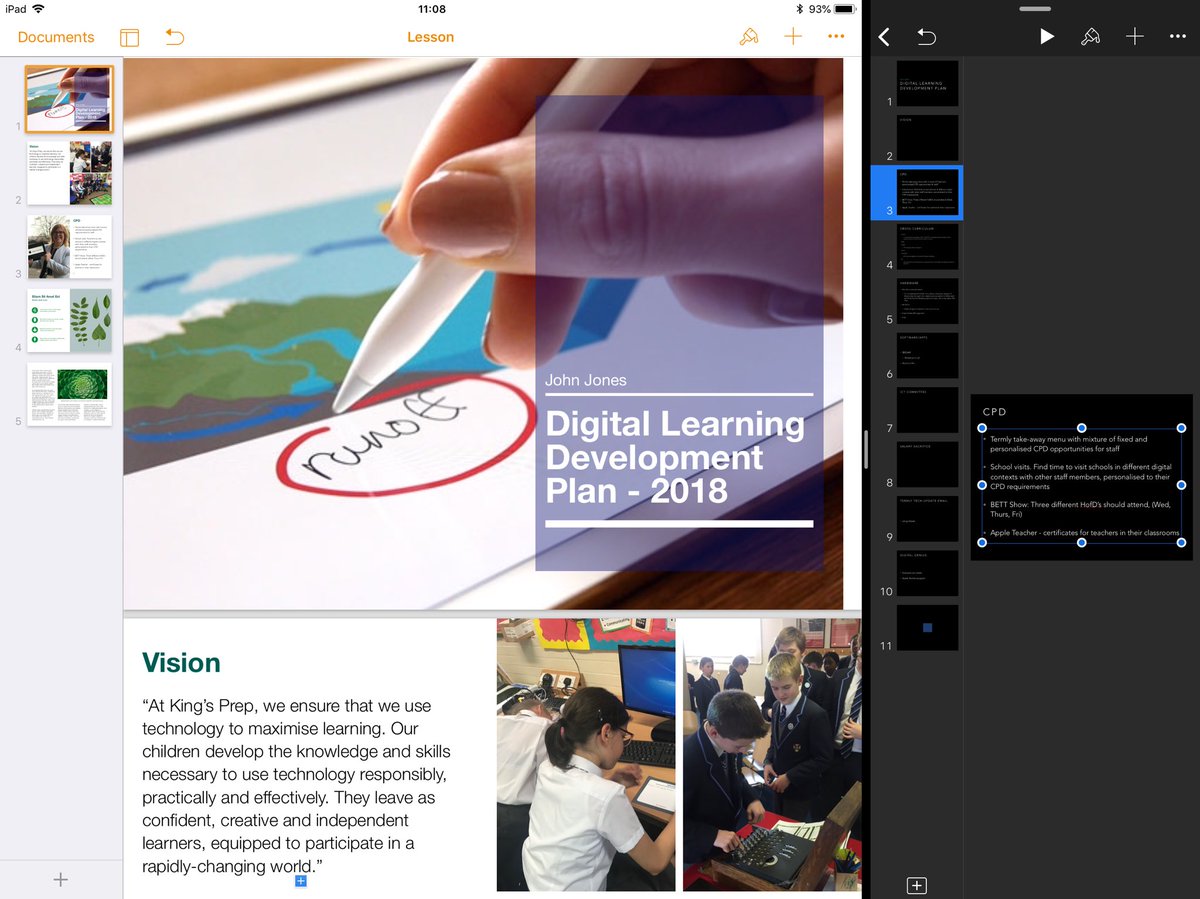This screenshot has width=1200, height=899.
Task: Tap the add page plus at the Pages sidebar bottom
Action: [61, 879]
